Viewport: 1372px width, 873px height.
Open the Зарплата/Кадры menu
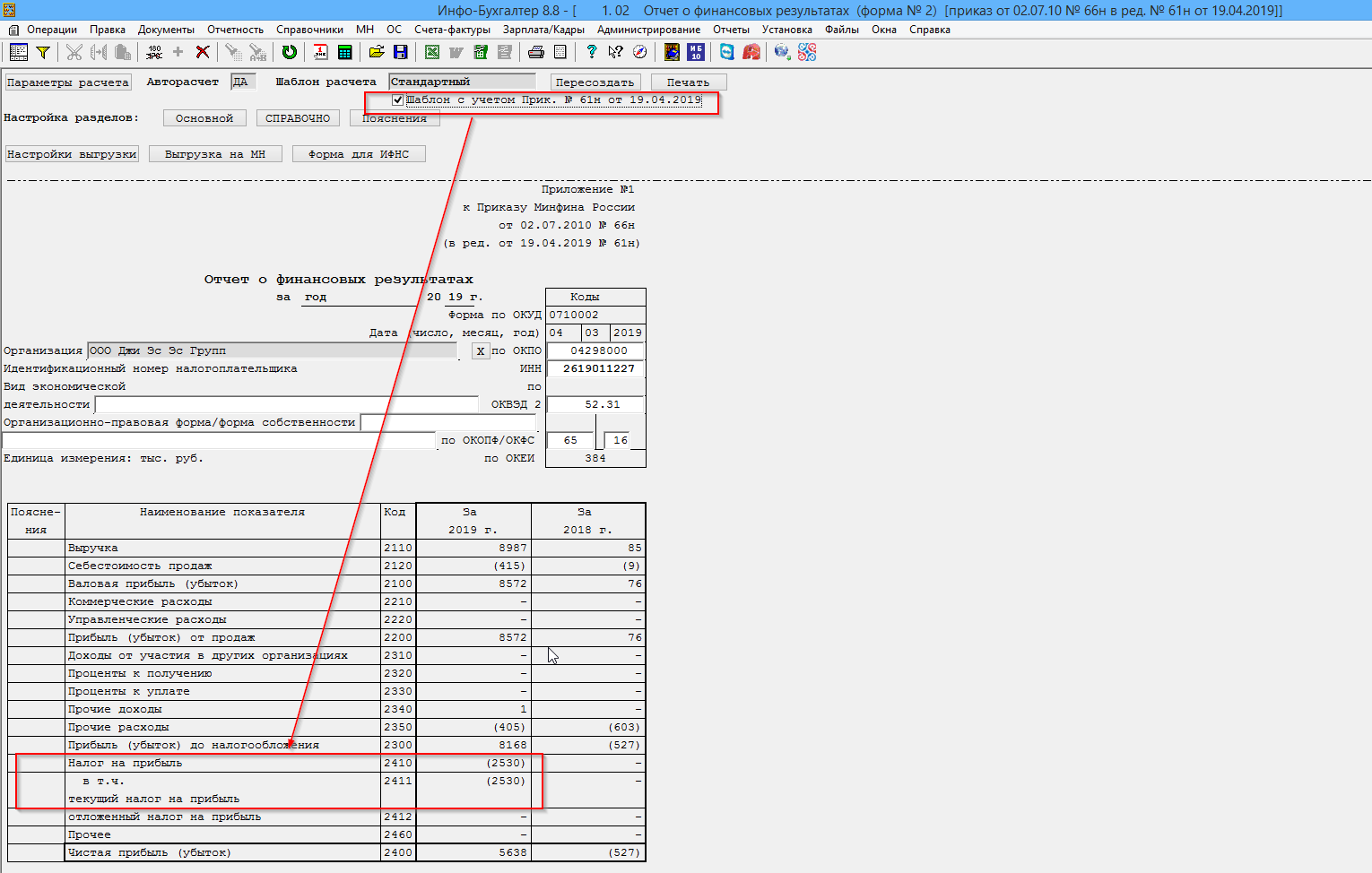pos(543,30)
